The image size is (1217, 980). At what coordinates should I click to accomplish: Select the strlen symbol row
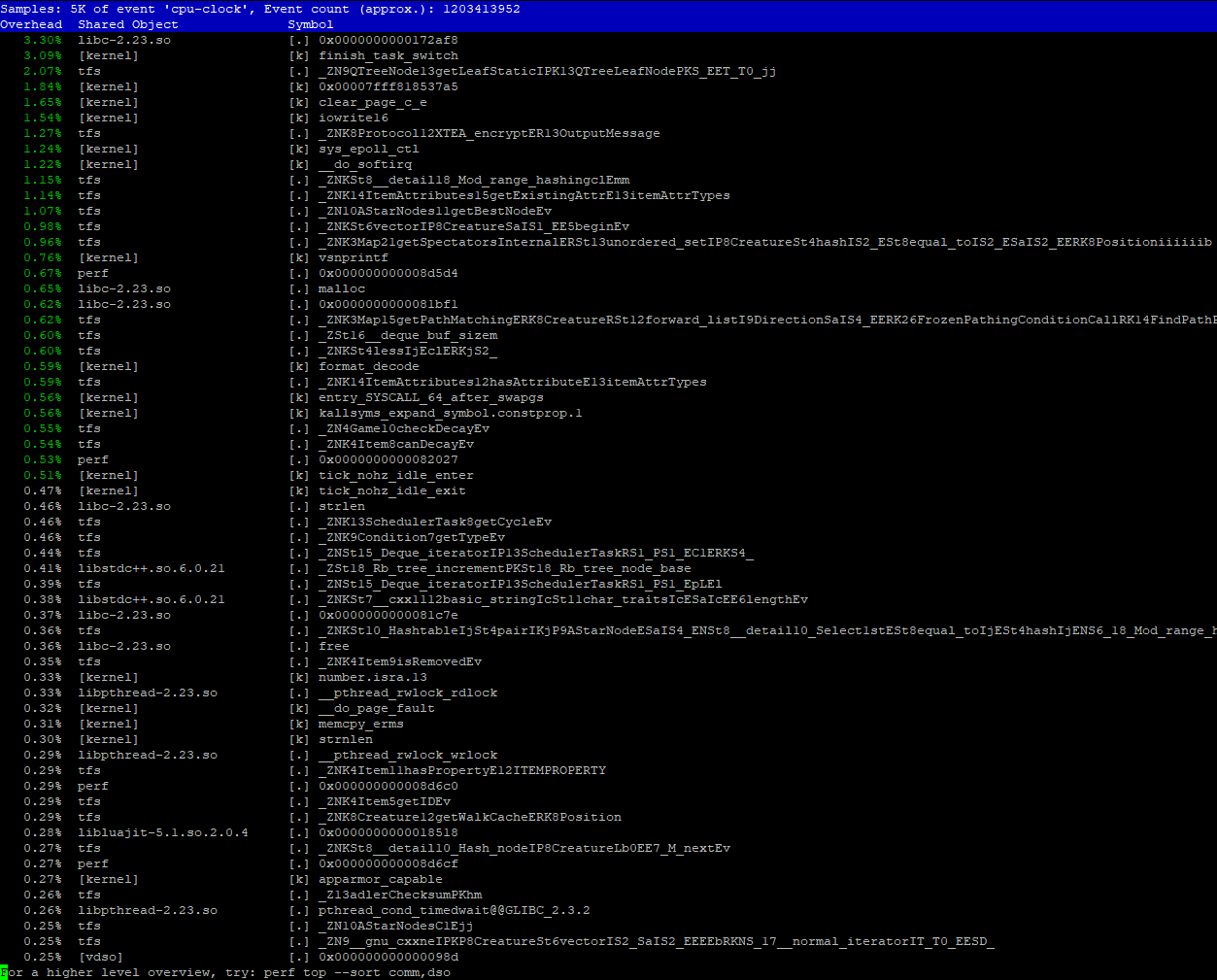(608, 506)
